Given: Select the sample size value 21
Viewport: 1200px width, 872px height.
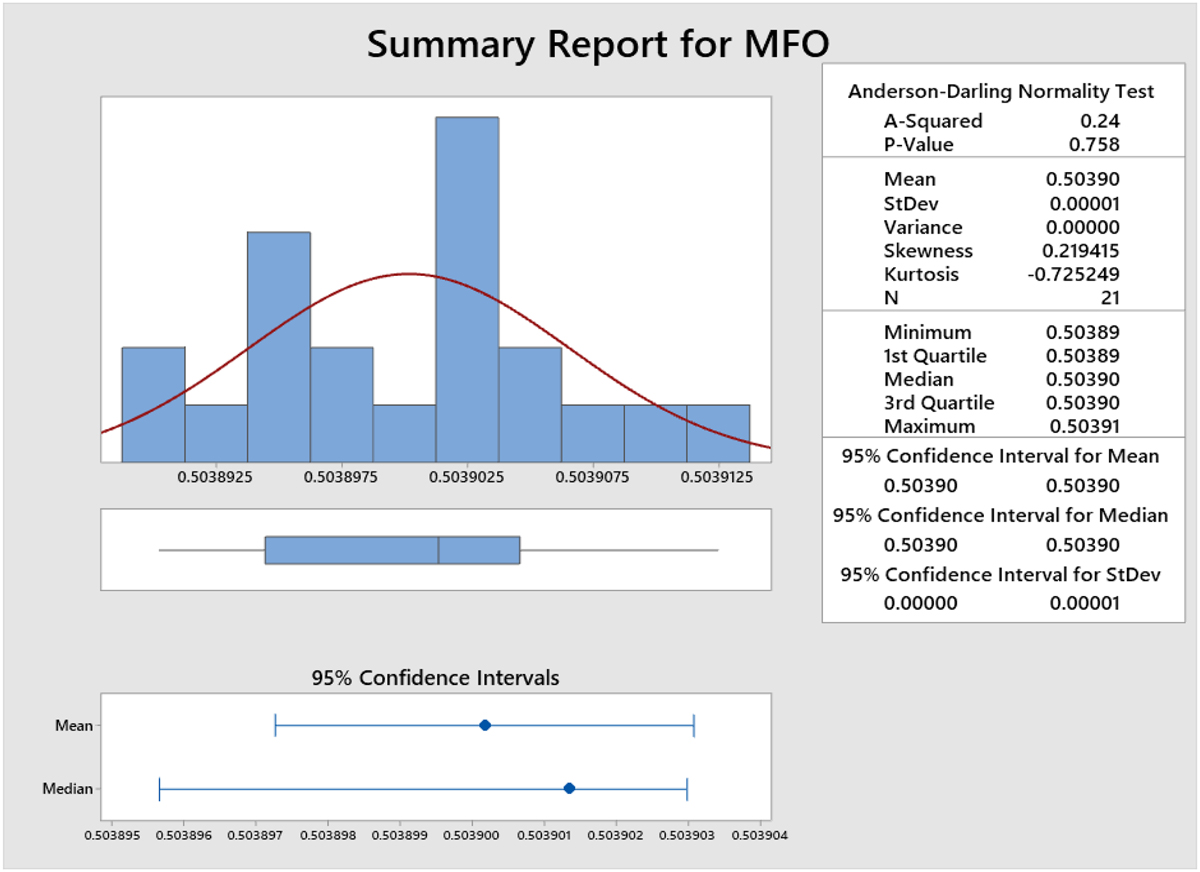Looking at the screenshot, I should tap(1109, 298).
